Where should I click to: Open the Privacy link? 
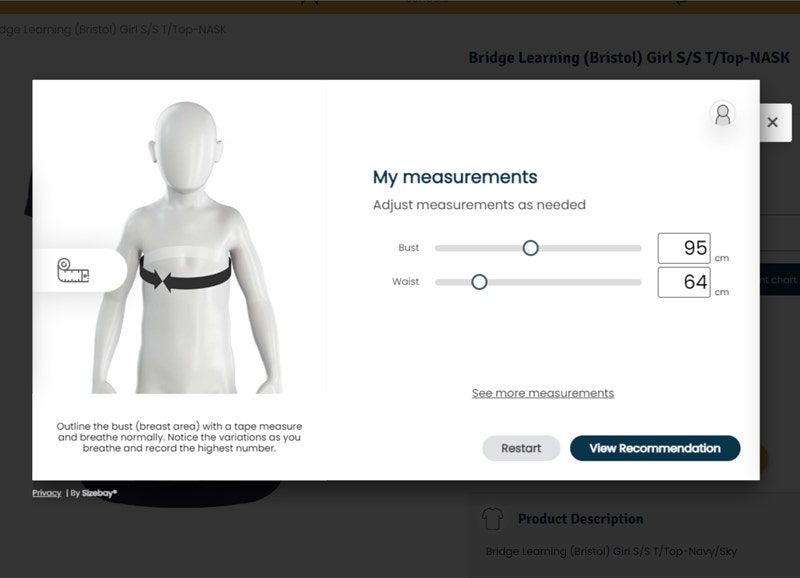pyautogui.click(x=46, y=493)
